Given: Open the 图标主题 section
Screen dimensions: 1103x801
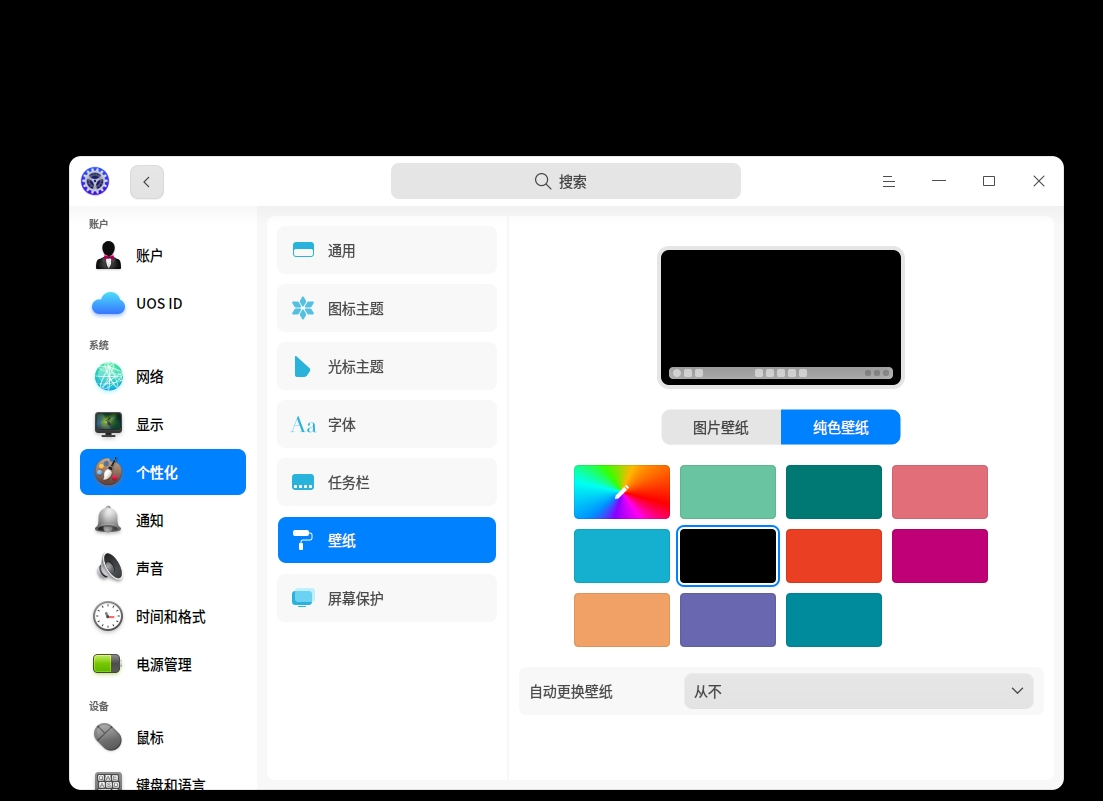Looking at the screenshot, I should coord(387,308).
